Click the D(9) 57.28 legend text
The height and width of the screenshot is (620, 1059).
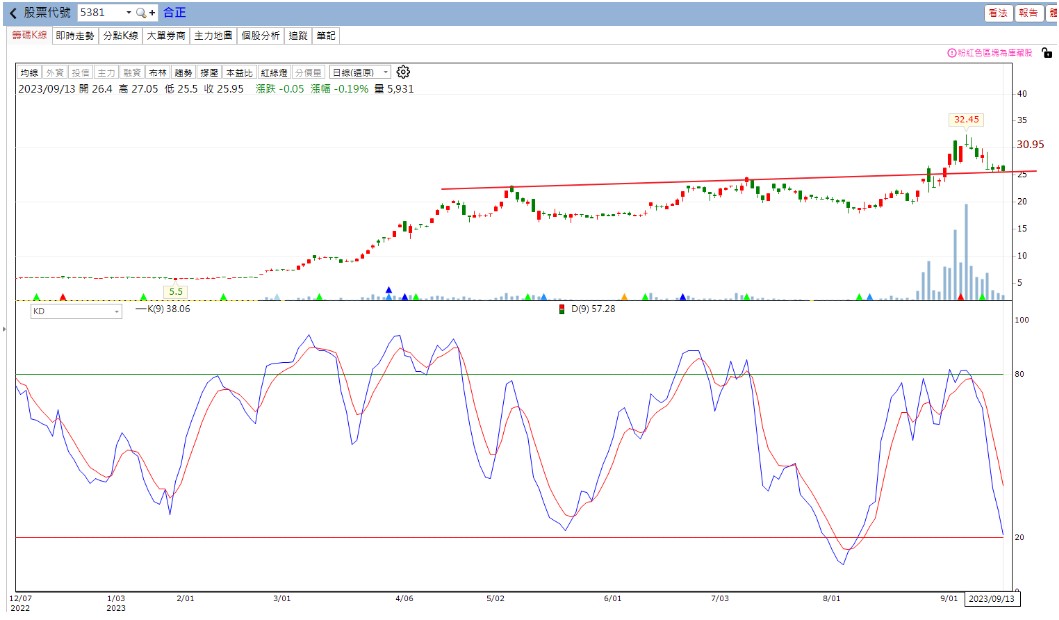(x=593, y=309)
